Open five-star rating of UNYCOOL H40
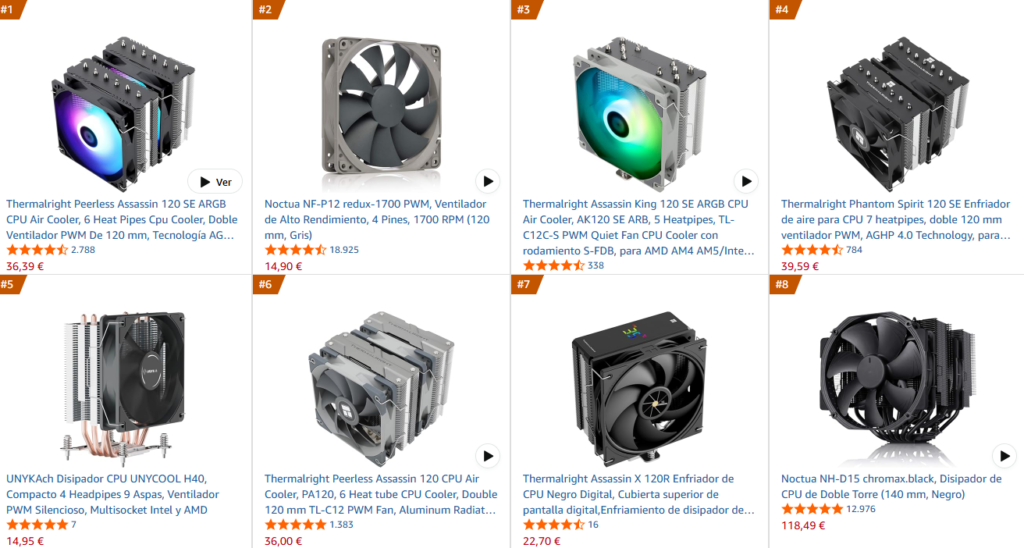 [37, 524]
